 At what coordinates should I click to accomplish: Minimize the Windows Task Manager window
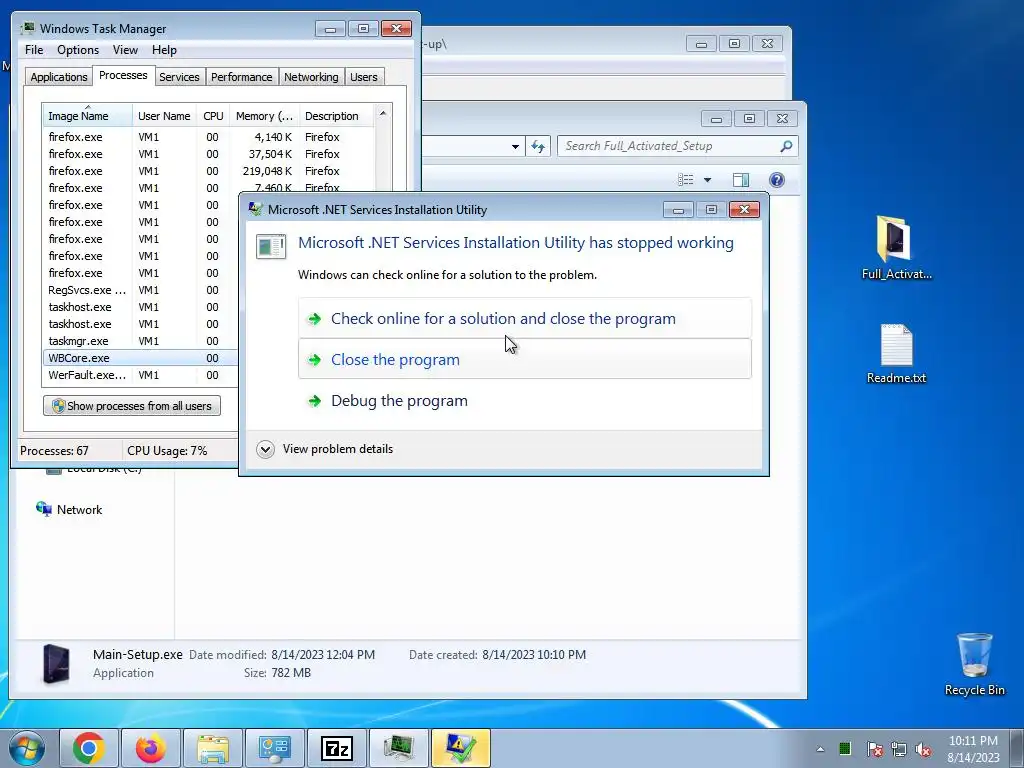click(x=330, y=29)
